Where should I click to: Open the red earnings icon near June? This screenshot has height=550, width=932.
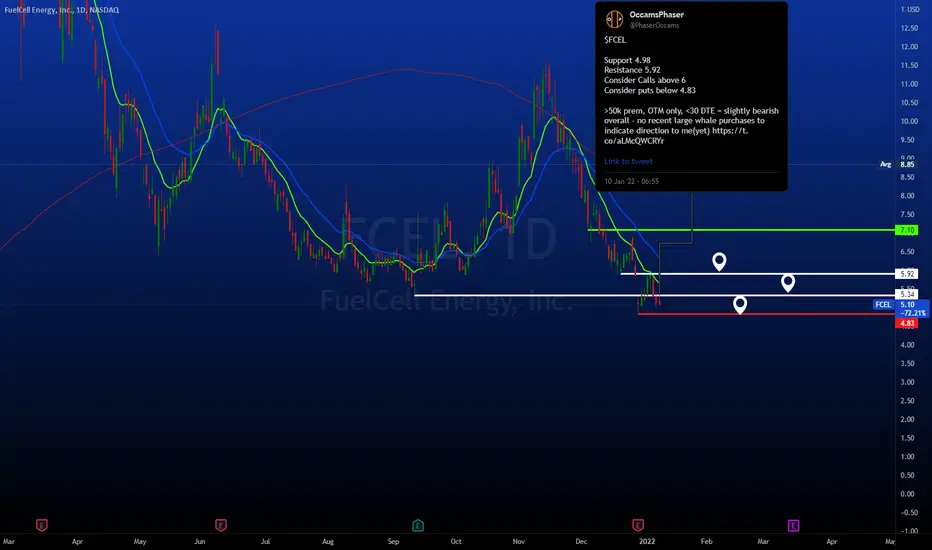point(221,525)
